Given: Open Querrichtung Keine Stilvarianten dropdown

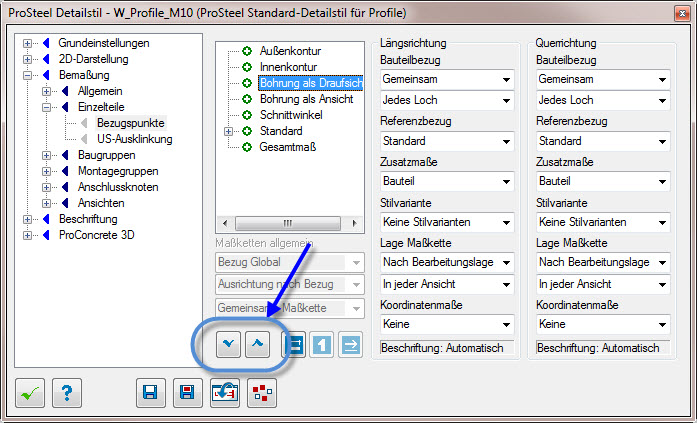Looking at the screenshot, I should 603,222.
